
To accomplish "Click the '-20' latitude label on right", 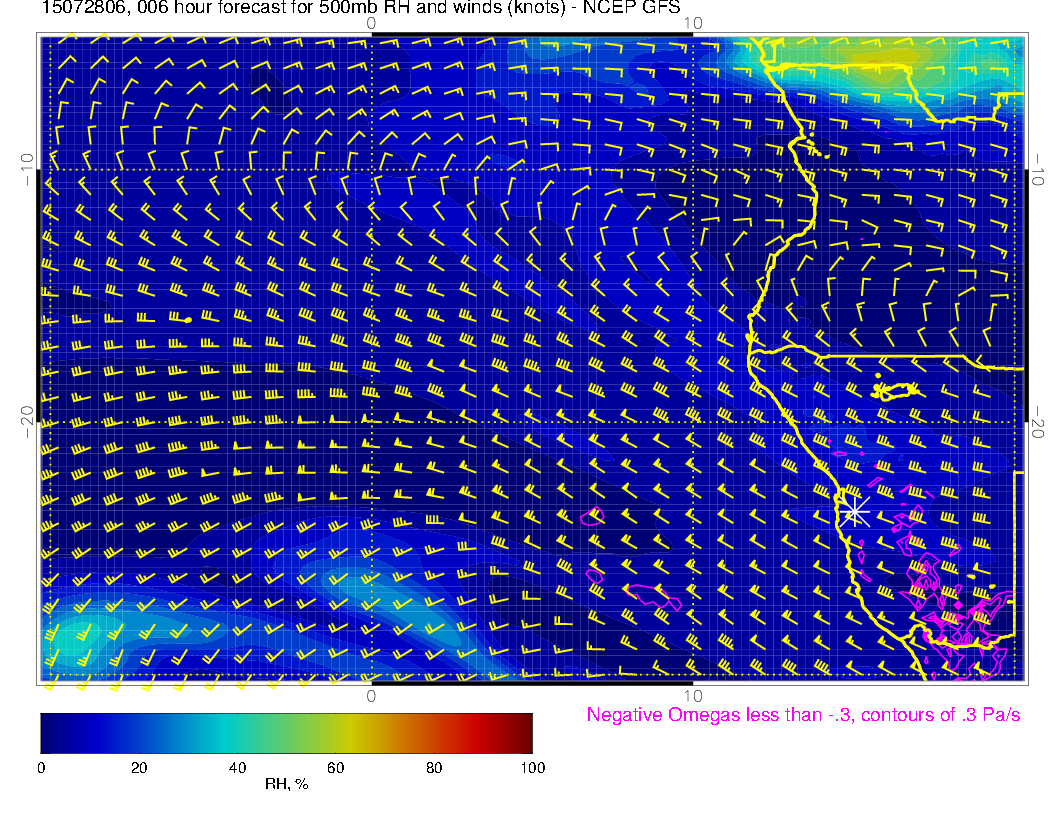I will coord(1037,422).
